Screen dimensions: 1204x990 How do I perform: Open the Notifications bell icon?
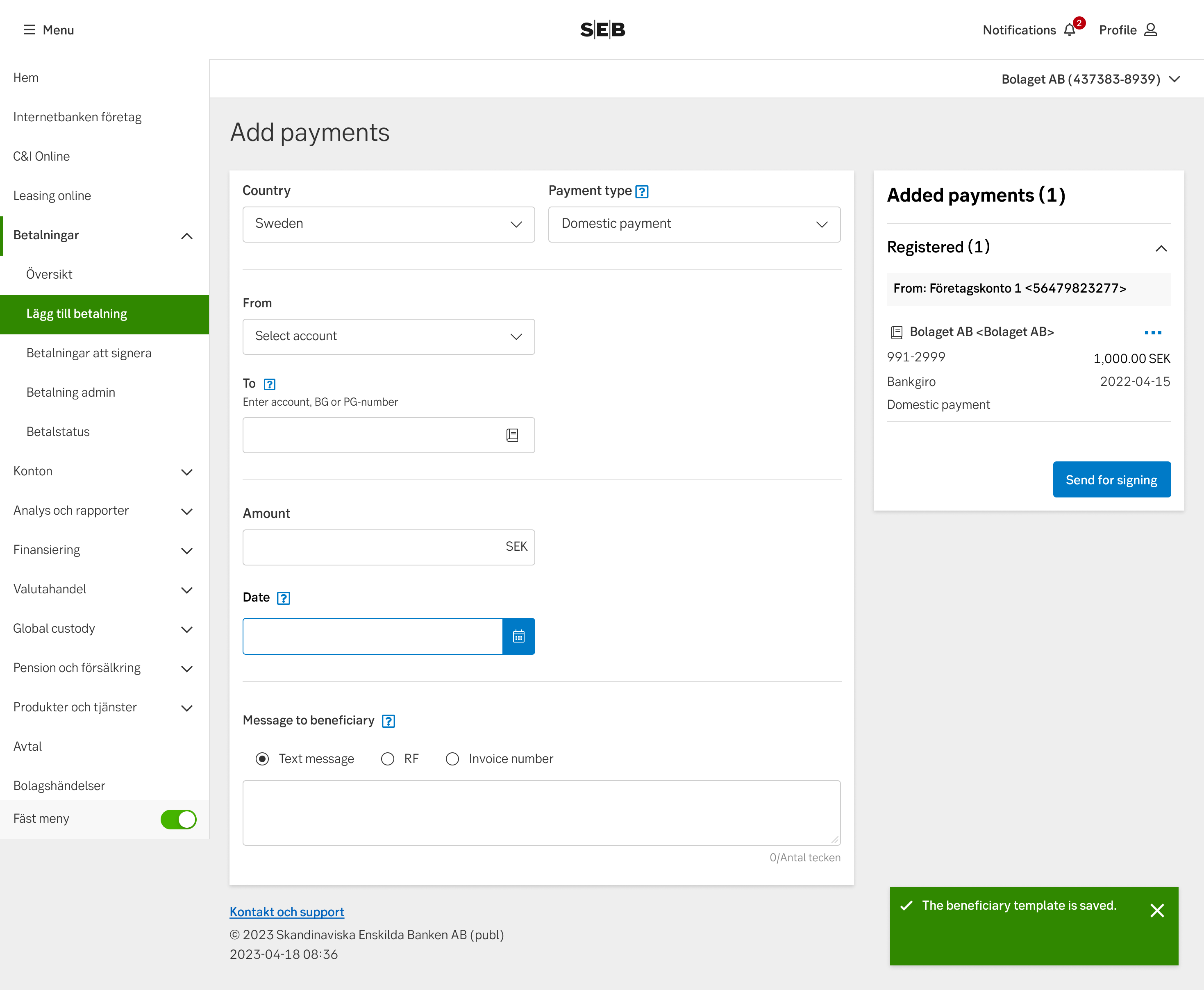click(x=1070, y=30)
